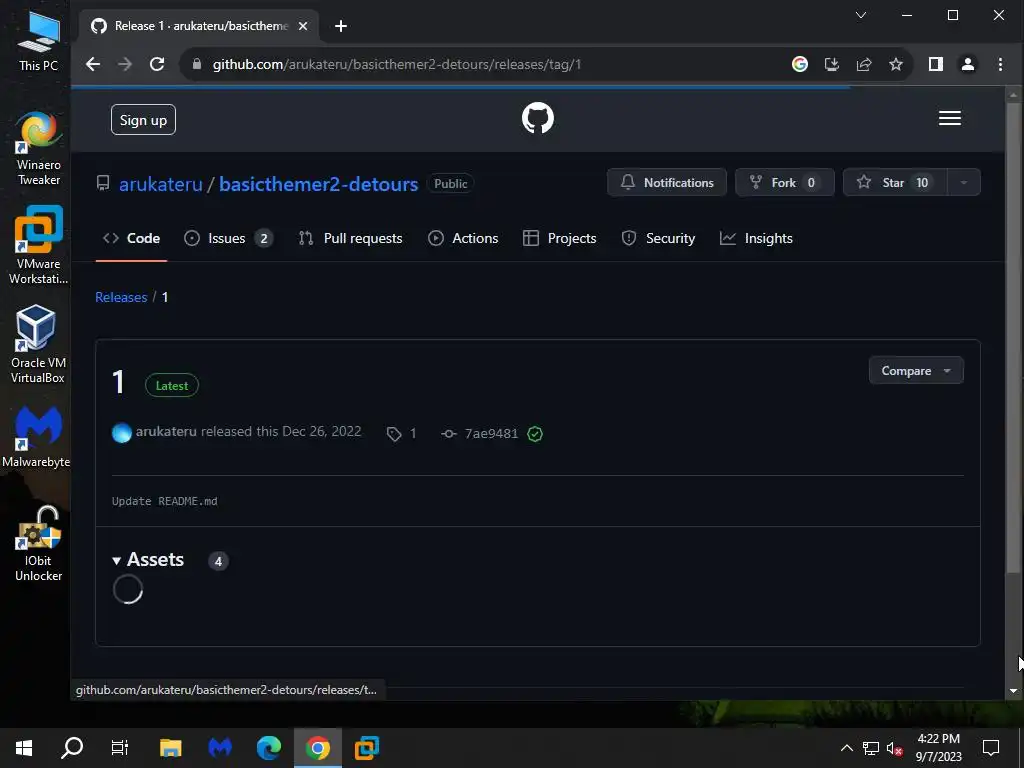Click the page vertical scrollbar thumb

click(x=1013, y=336)
